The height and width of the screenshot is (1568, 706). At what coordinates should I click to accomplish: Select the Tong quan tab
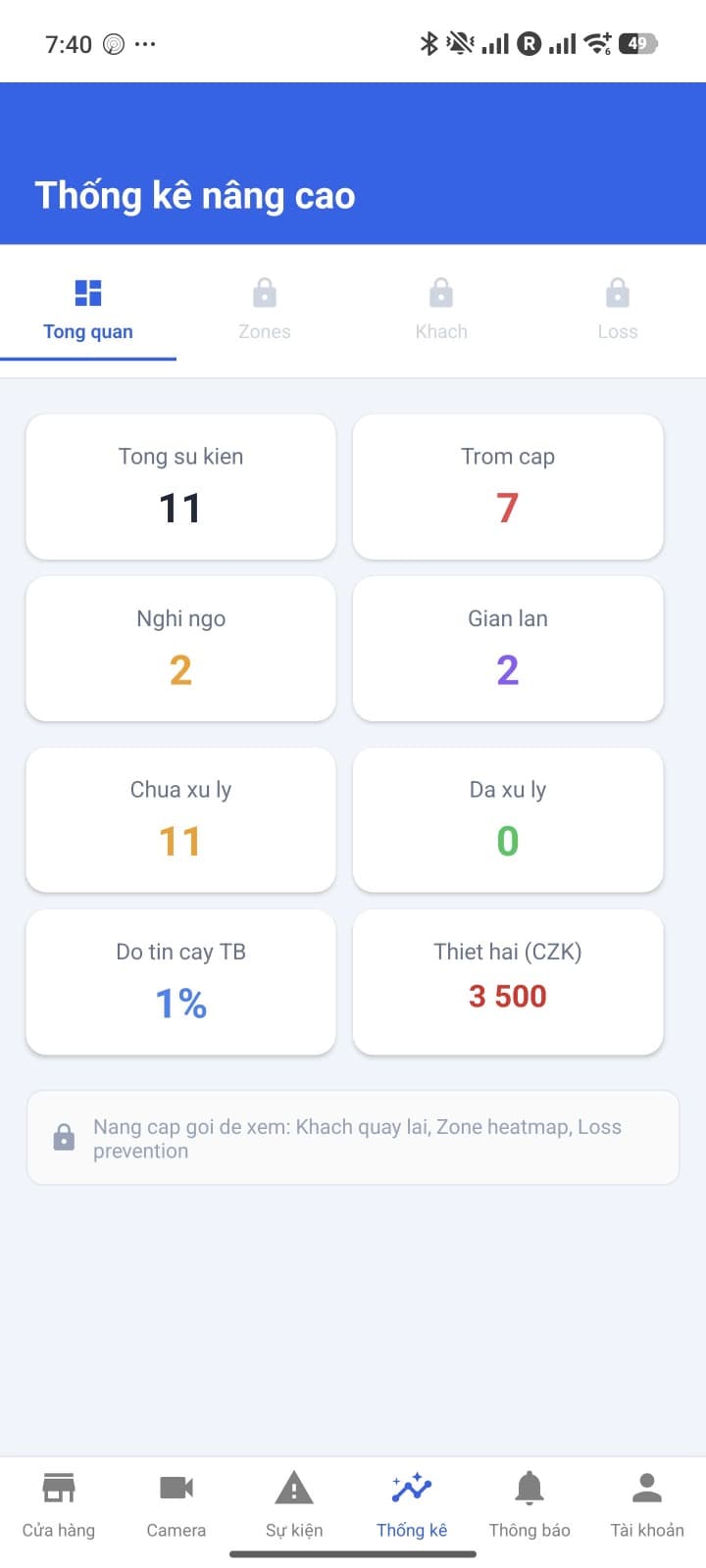pyautogui.click(x=88, y=331)
